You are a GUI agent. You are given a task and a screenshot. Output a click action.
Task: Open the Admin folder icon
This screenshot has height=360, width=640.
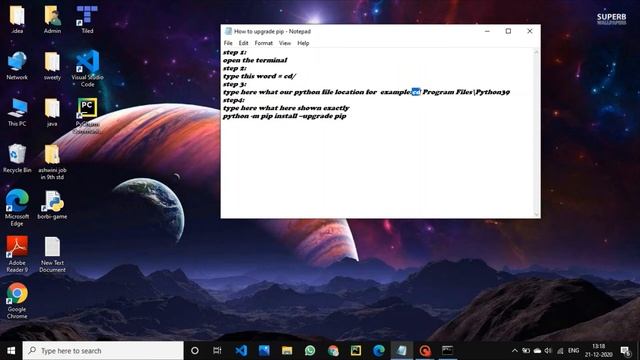52,19
